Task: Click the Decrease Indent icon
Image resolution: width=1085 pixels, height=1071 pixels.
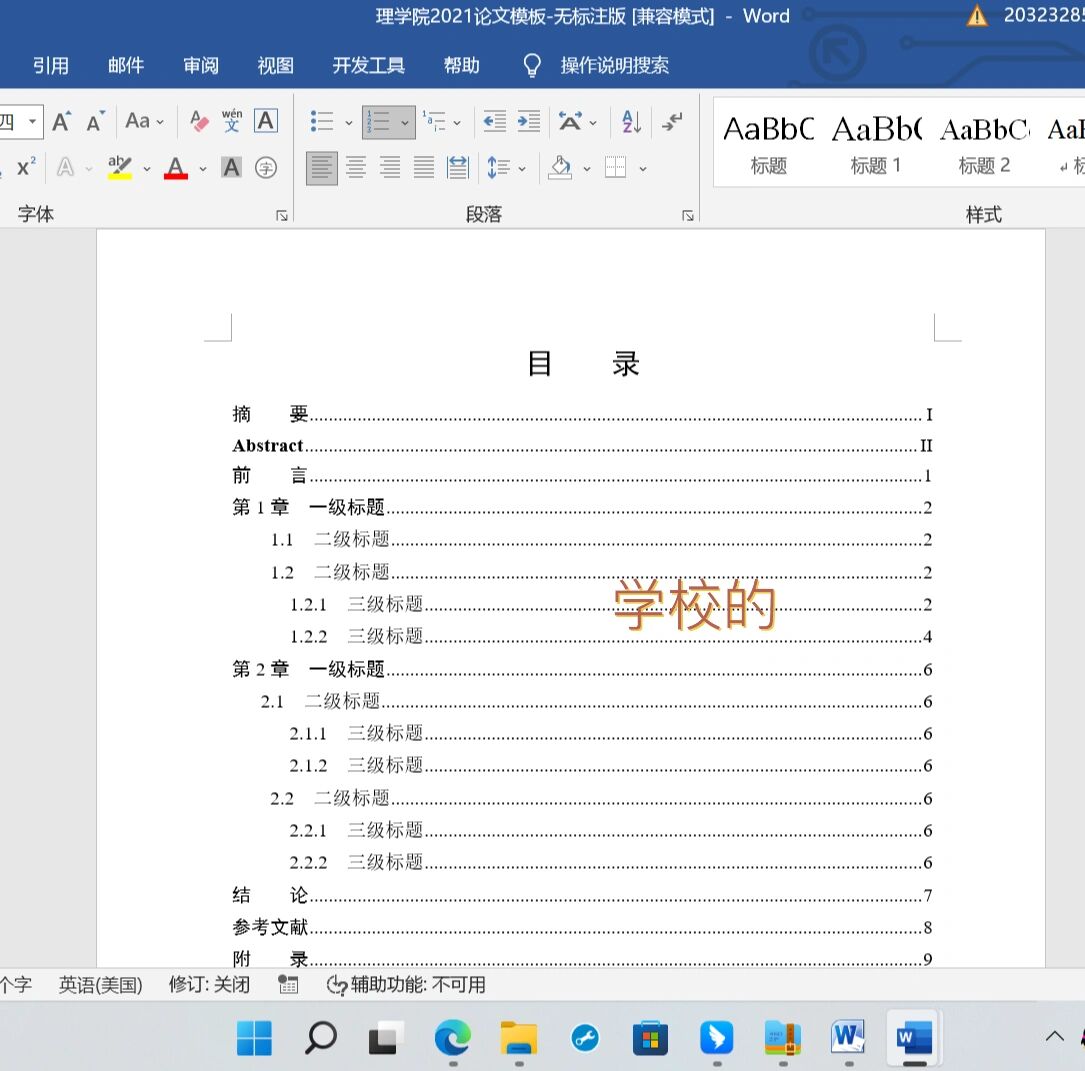Action: (494, 122)
